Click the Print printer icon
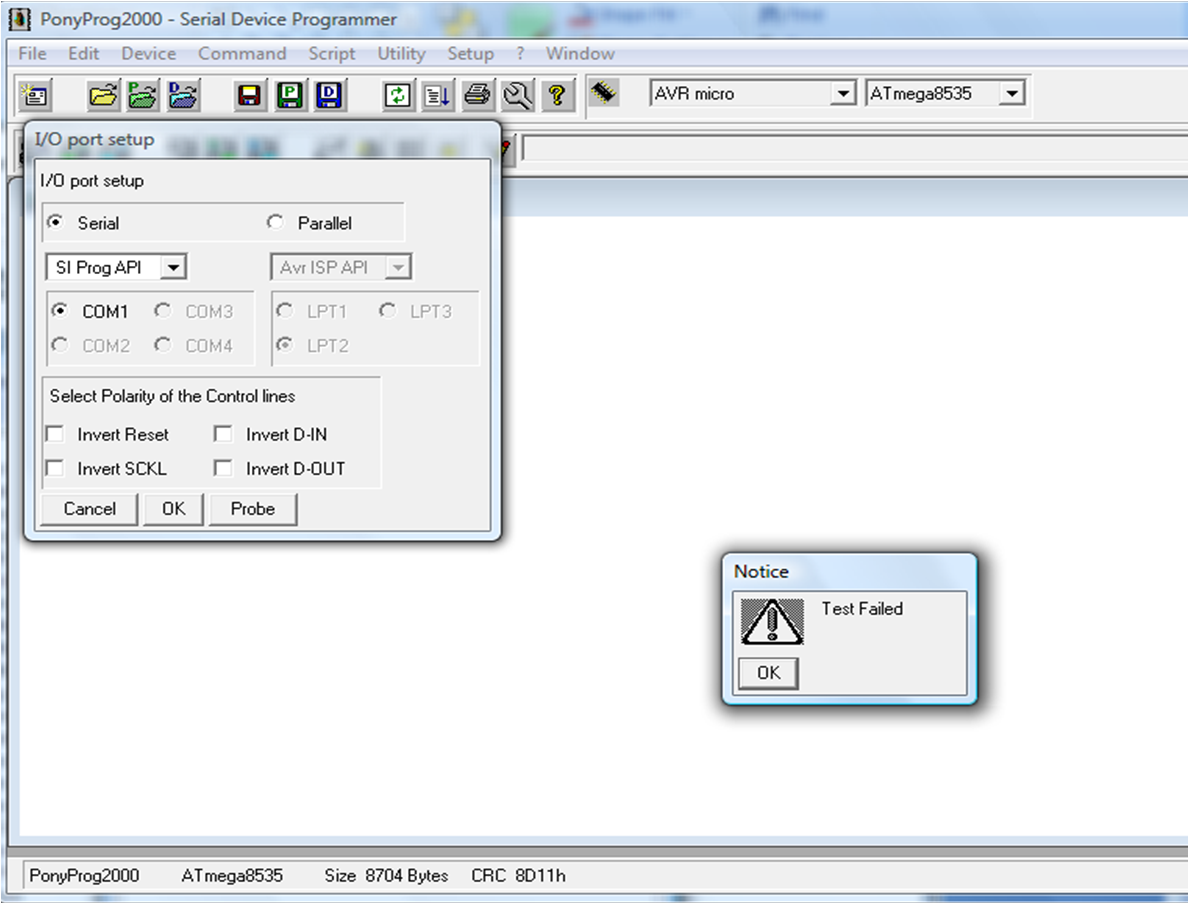The width and height of the screenshot is (1189, 904). 478,95
